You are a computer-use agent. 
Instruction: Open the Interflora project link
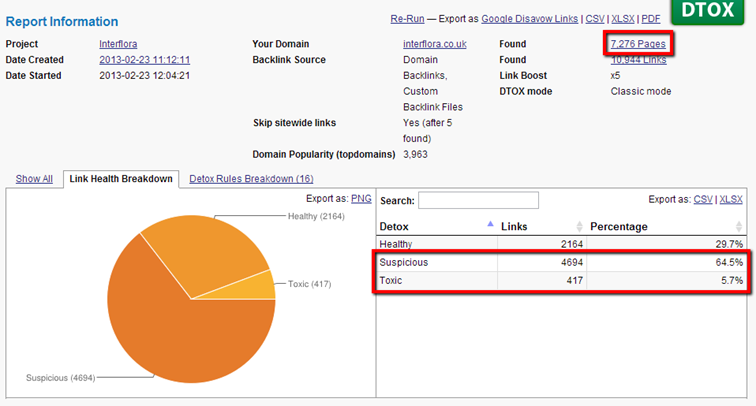119,44
